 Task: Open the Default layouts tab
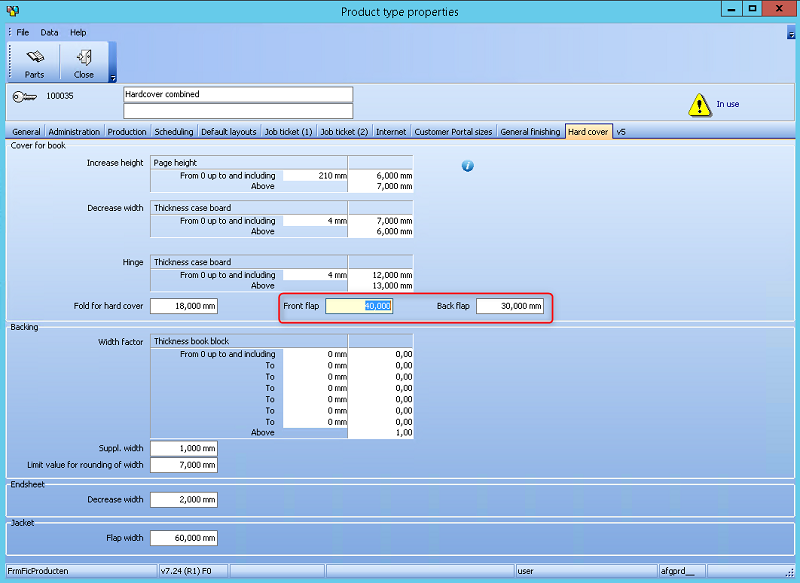tap(229, 132)
